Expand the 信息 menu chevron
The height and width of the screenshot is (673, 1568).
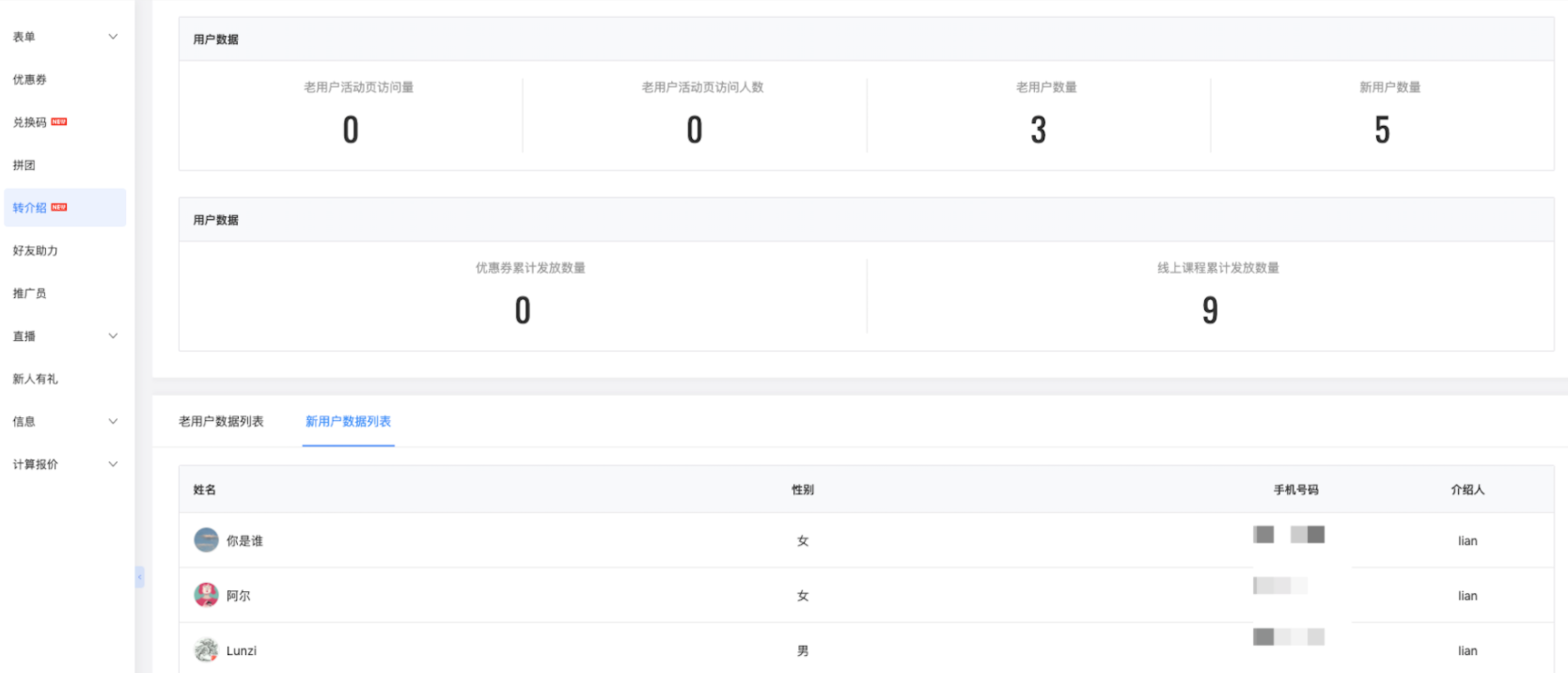tap(113, 421)
